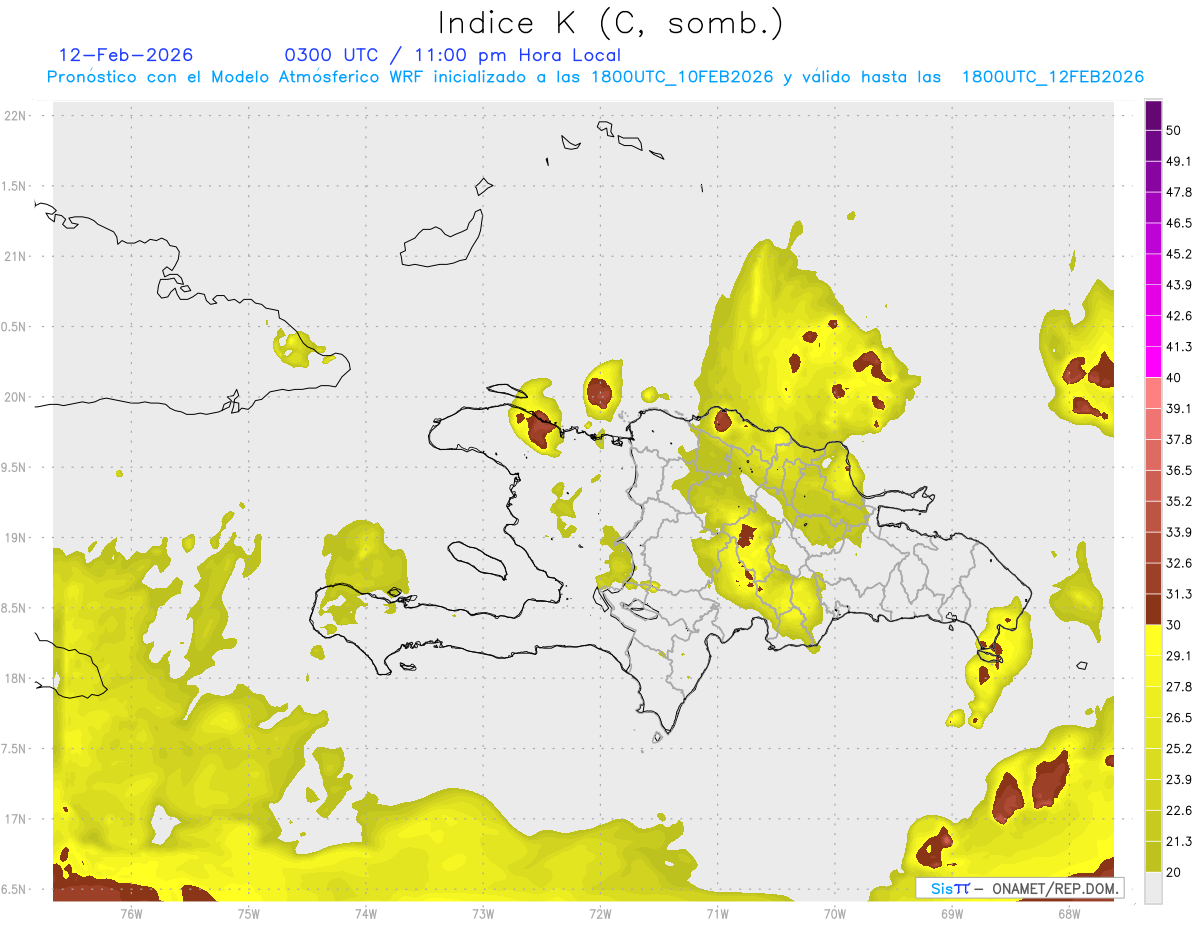The height and width of the screenshot is (927, 1200).
Task: Click legend value "45.2"
Action: tap(1179, 254)
